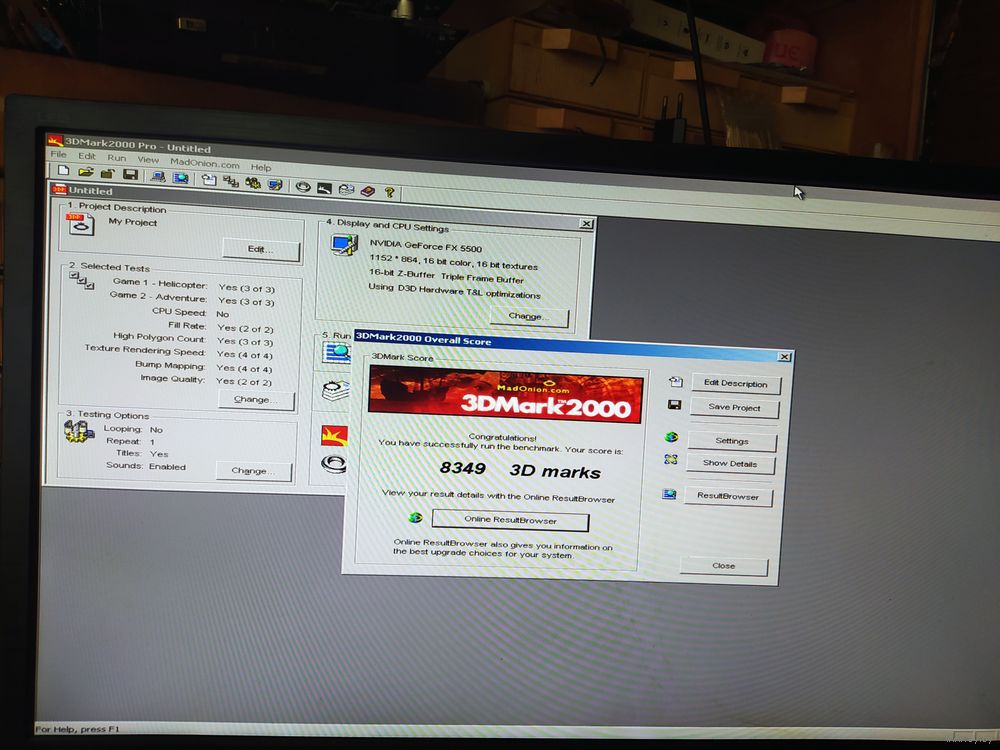The image size is (1000, 750).
Task: Open the MadOnion.com menu
Action: 205,163
